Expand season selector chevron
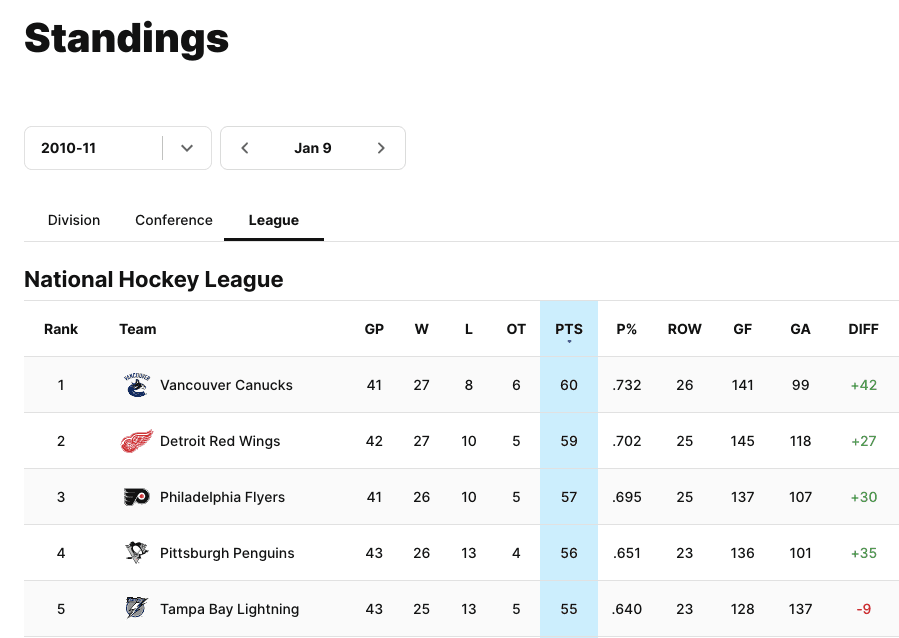 click(187, 148)
